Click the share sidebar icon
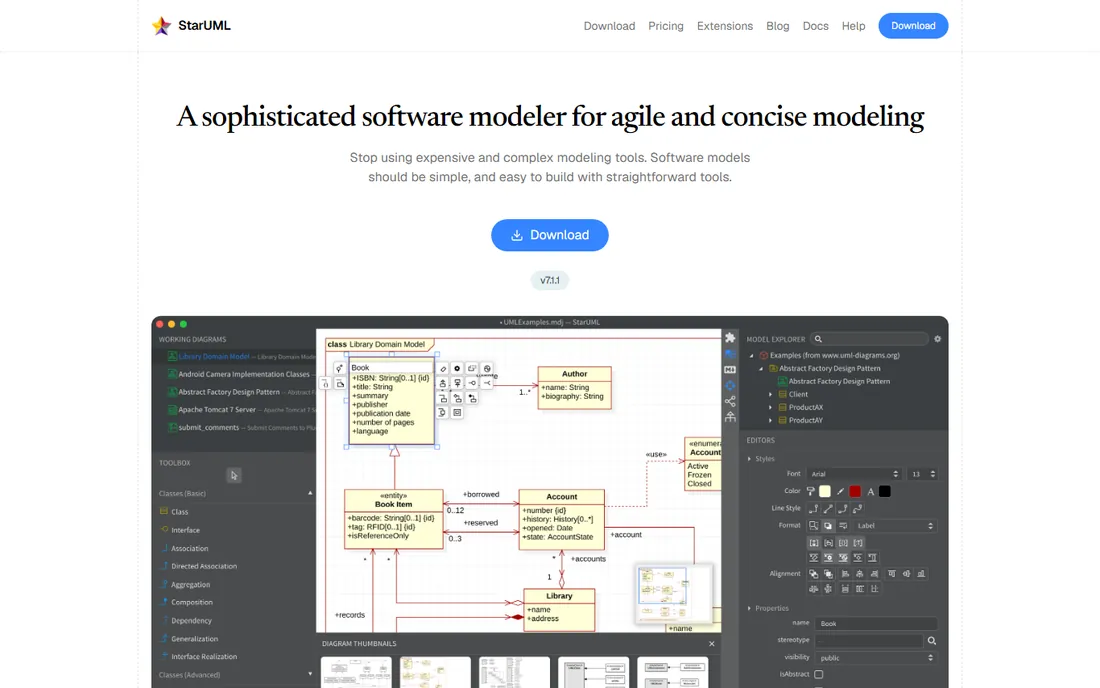Image resolution: width=1100 pixels, height=688 pixels. 730,401
